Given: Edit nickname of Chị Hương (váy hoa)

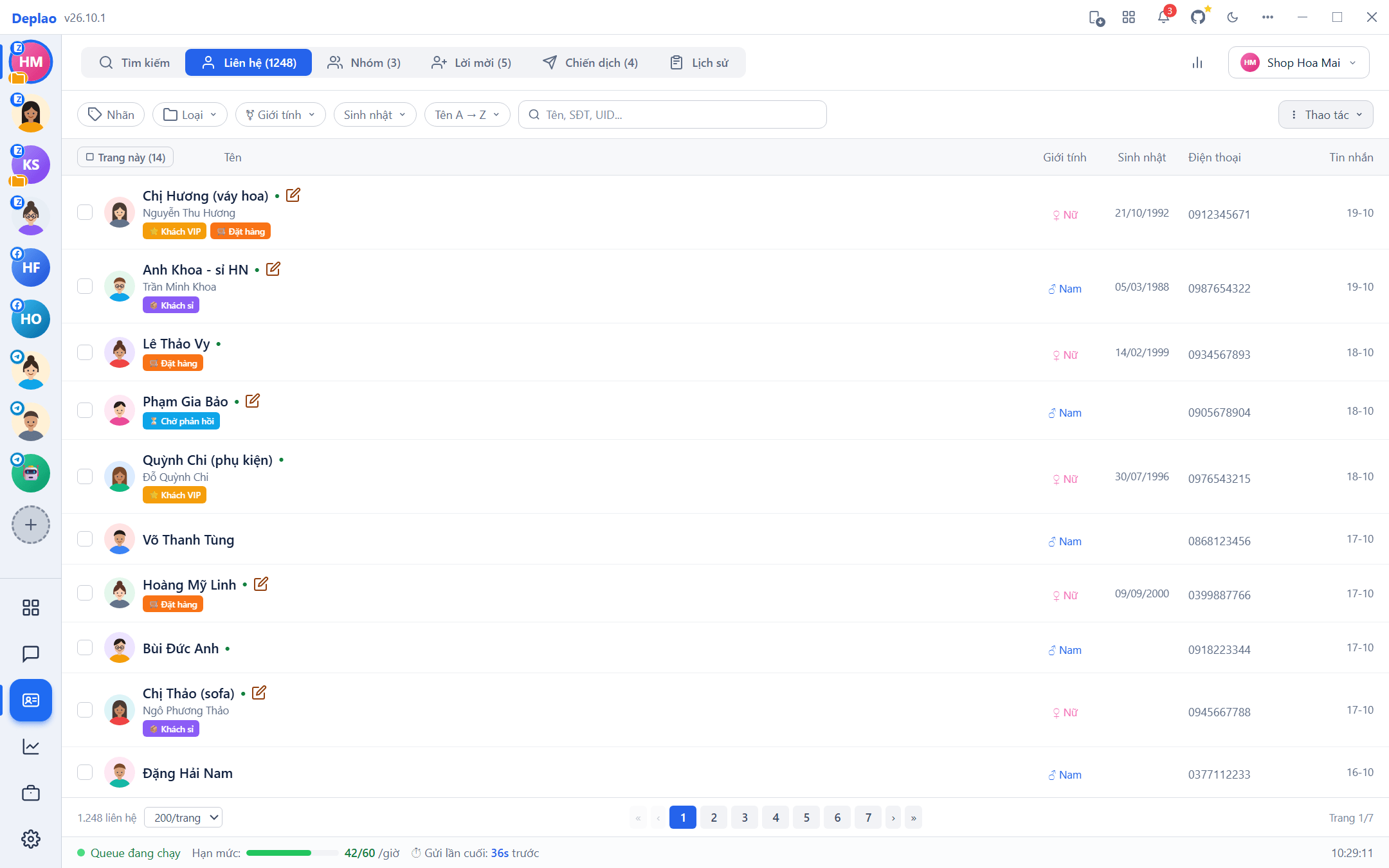Looking at the screenshot, I should [x=293, y=195].
